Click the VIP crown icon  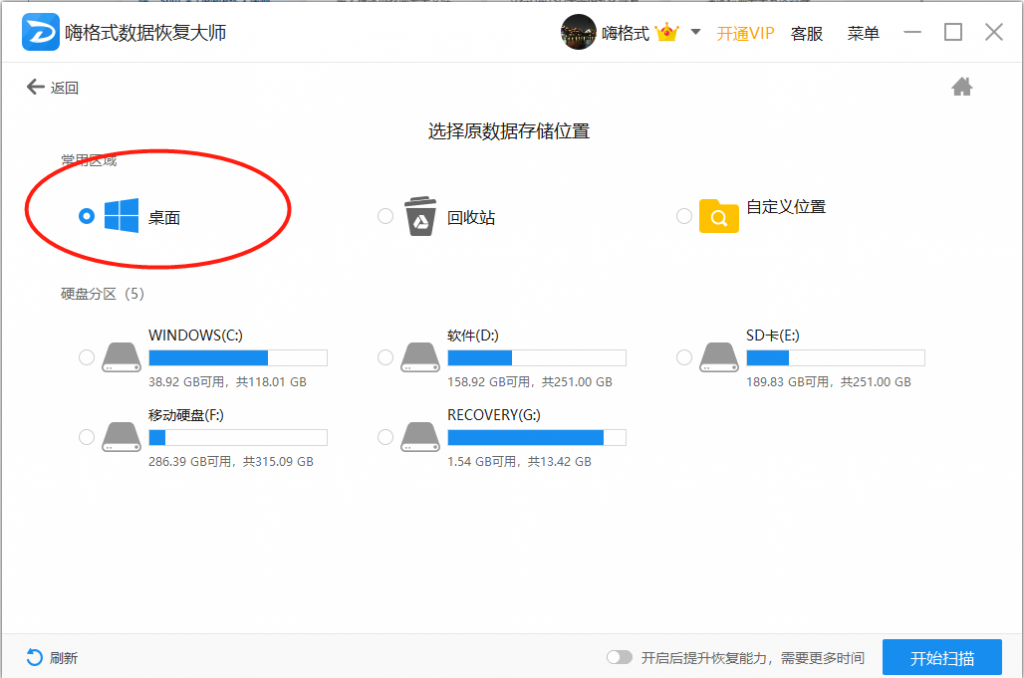pos(667,32)
